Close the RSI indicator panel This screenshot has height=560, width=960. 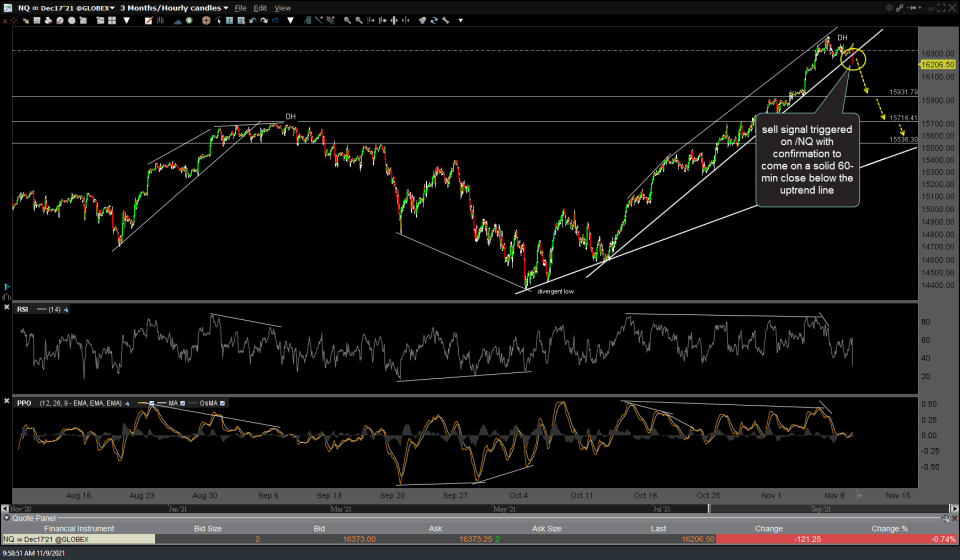tap(6, 307)
